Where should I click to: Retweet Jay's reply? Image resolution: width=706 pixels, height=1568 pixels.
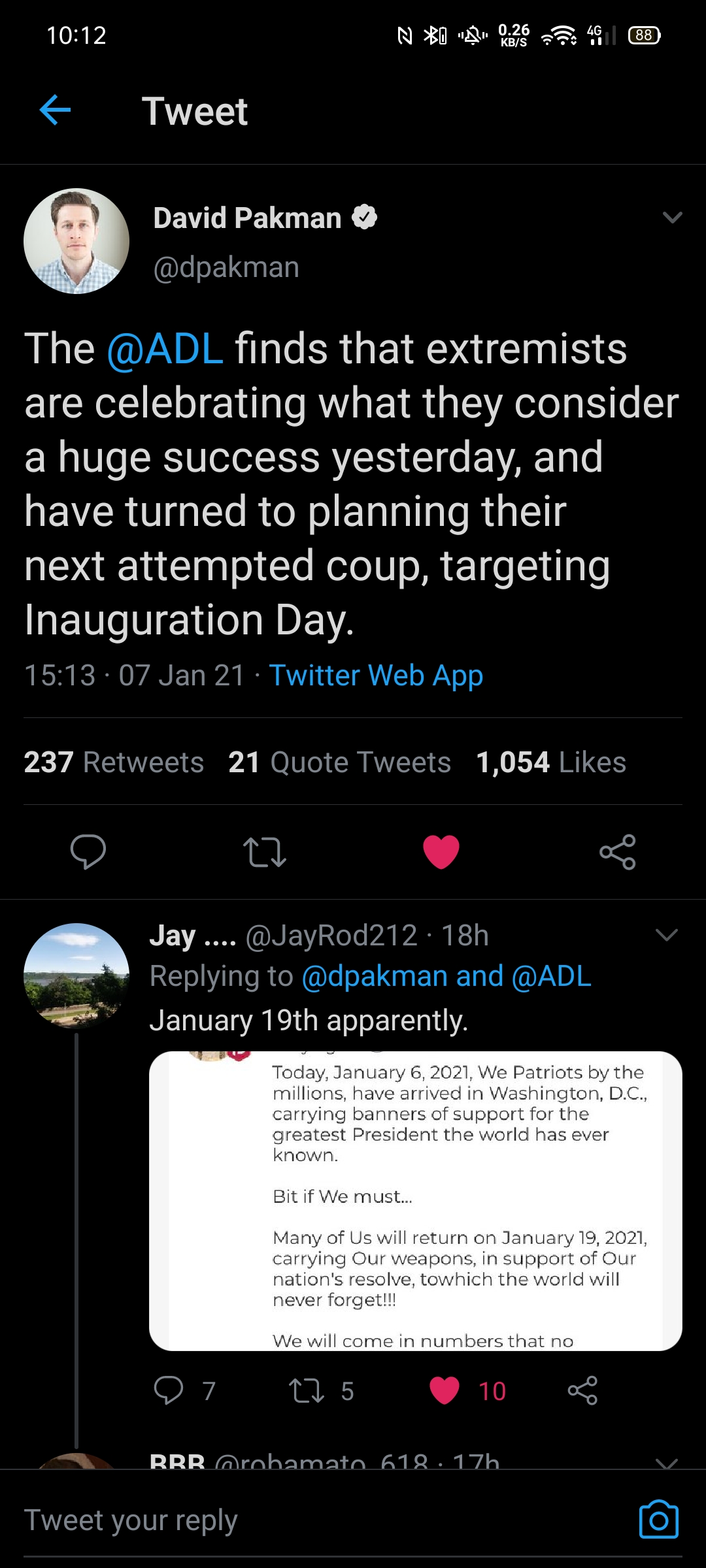307,1390
